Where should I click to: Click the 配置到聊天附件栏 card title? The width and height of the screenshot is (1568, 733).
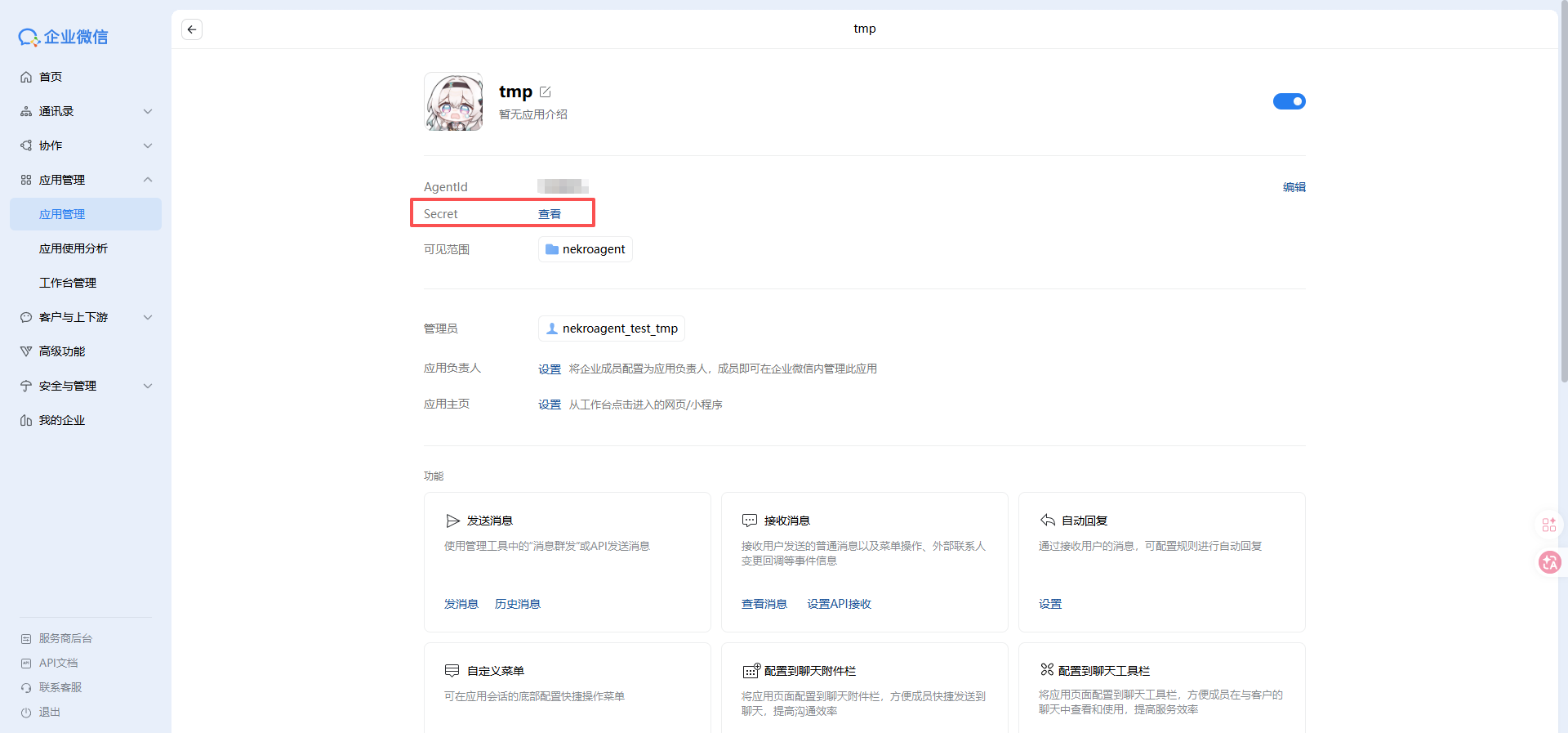pyautogui.click(x=810, y=671)
